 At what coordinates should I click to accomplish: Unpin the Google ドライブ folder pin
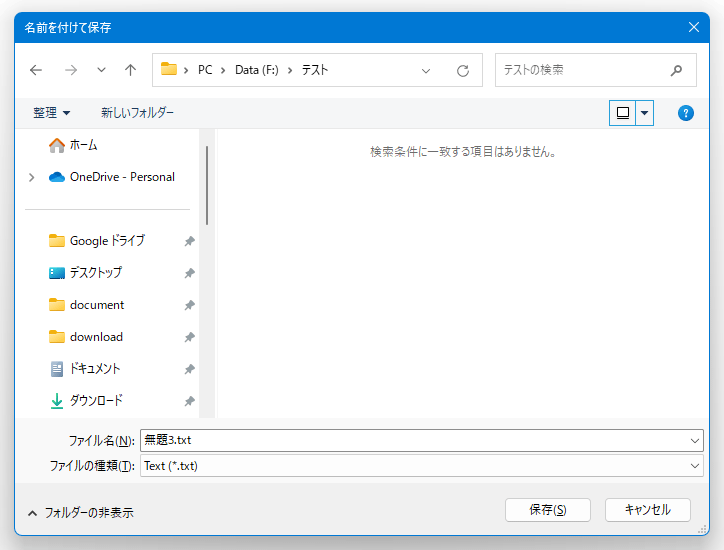click(190, 241)
